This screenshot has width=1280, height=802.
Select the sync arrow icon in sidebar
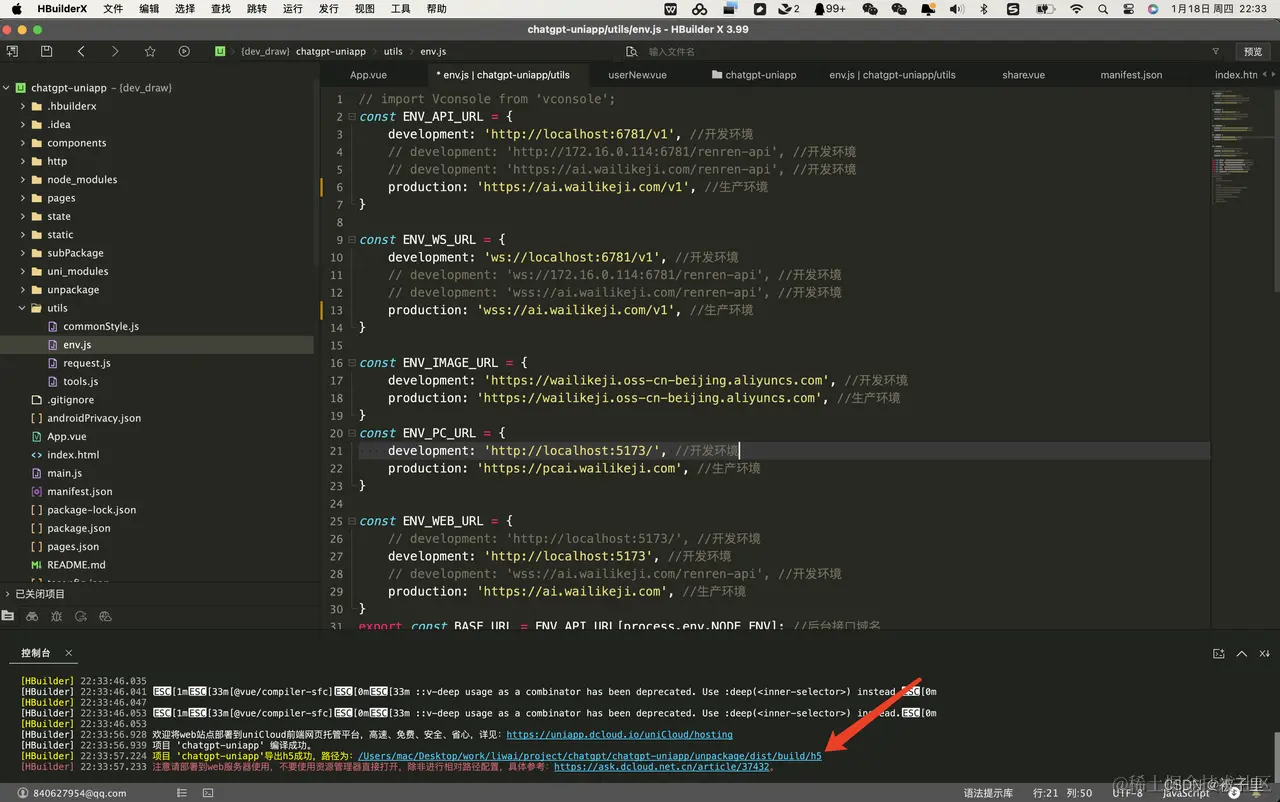coord(81,617)
